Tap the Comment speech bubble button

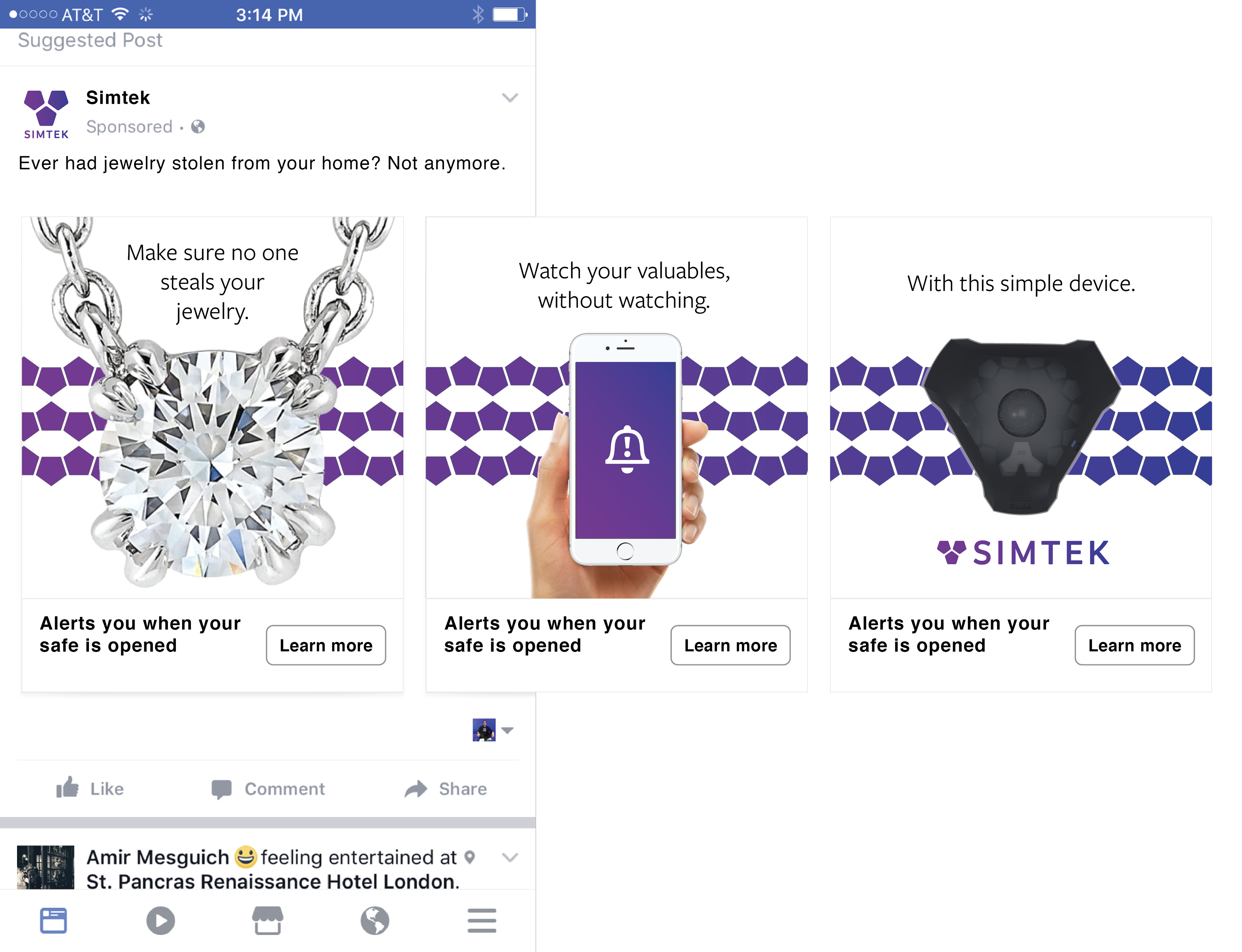click(x=267, y=789)
